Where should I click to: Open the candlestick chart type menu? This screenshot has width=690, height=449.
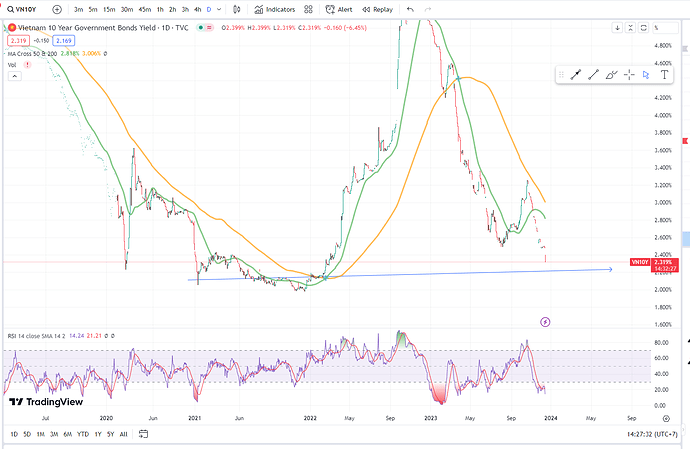click(x=237, y=9)
